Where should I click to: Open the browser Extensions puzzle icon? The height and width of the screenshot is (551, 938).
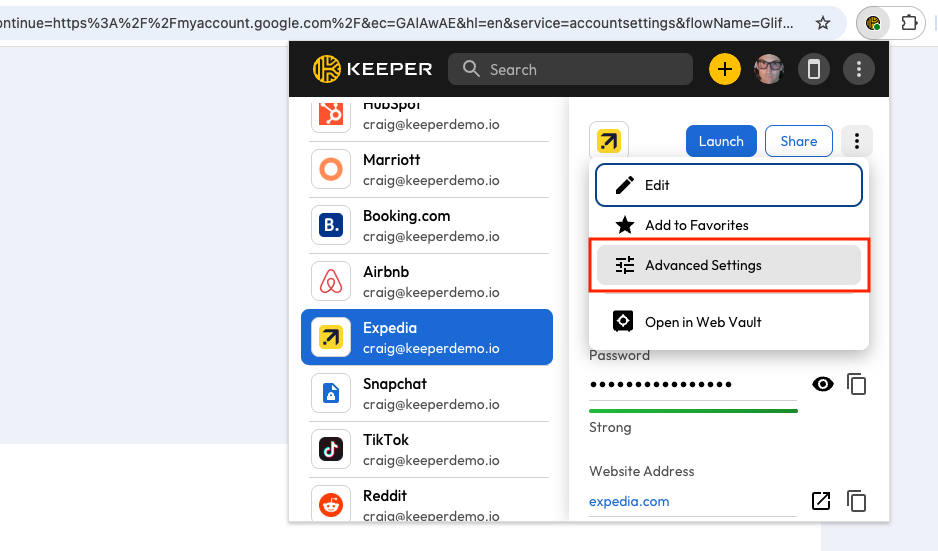tap(908, 22)
